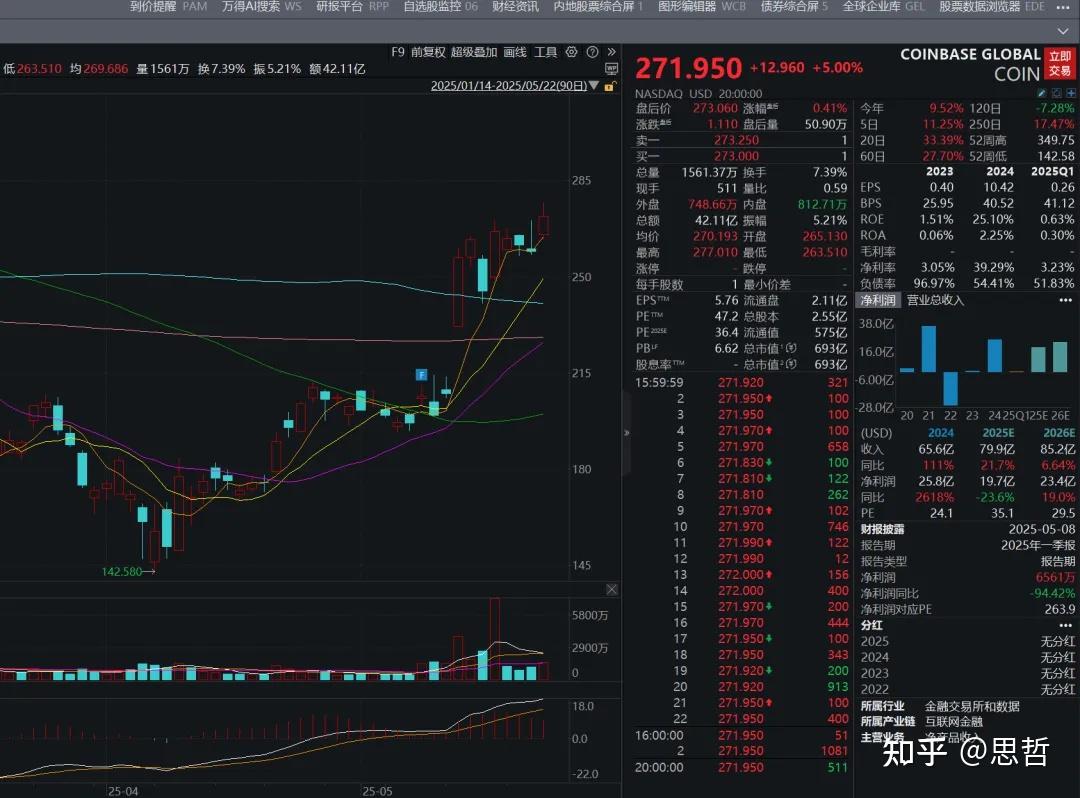Open more options beside the 分红 section
Viewport: 1080px width, 798px height.
1064,624
